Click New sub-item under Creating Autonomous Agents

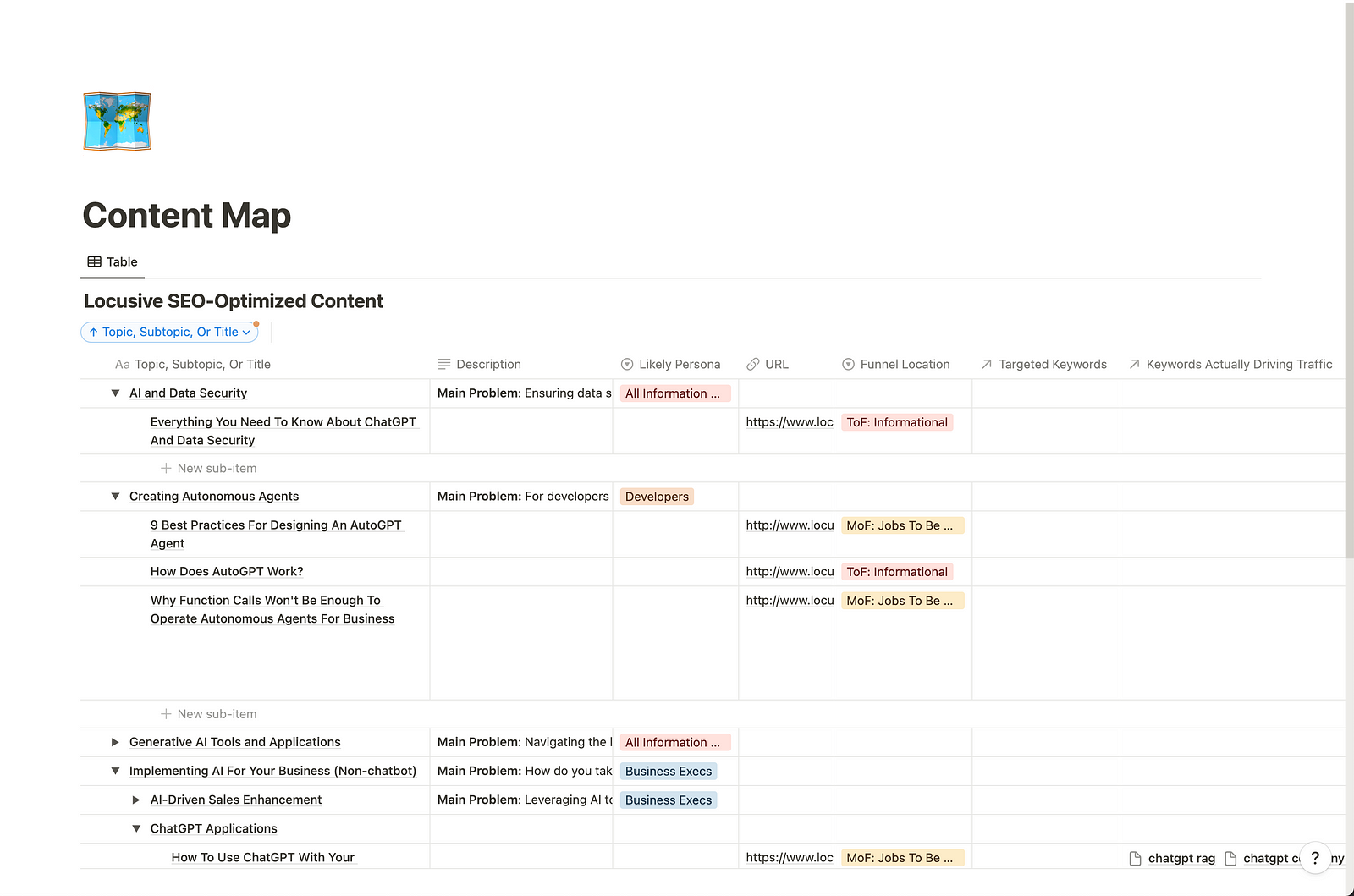[x=208, y=713]
